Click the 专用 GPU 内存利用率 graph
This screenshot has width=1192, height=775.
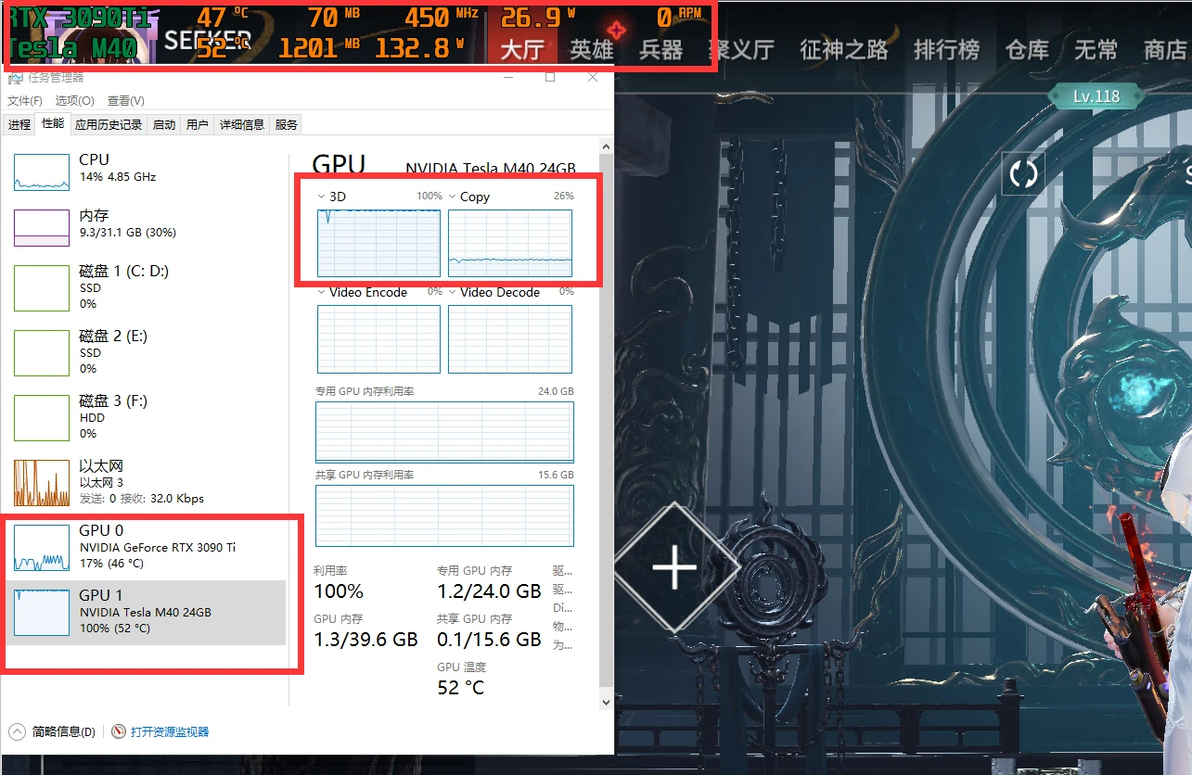(x=445, y=432)
